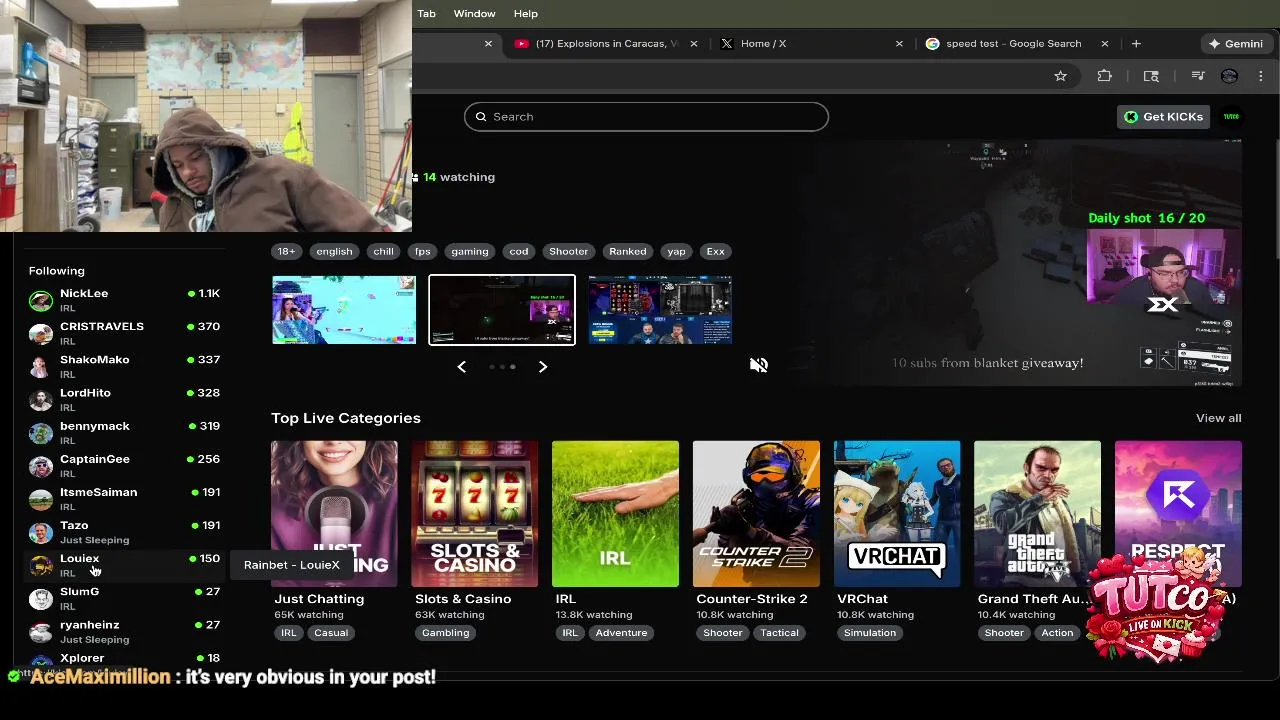Open the Gemini button in Chrome
Image resolution: width=1280 pixels, height=720 pixels.
1236,44
